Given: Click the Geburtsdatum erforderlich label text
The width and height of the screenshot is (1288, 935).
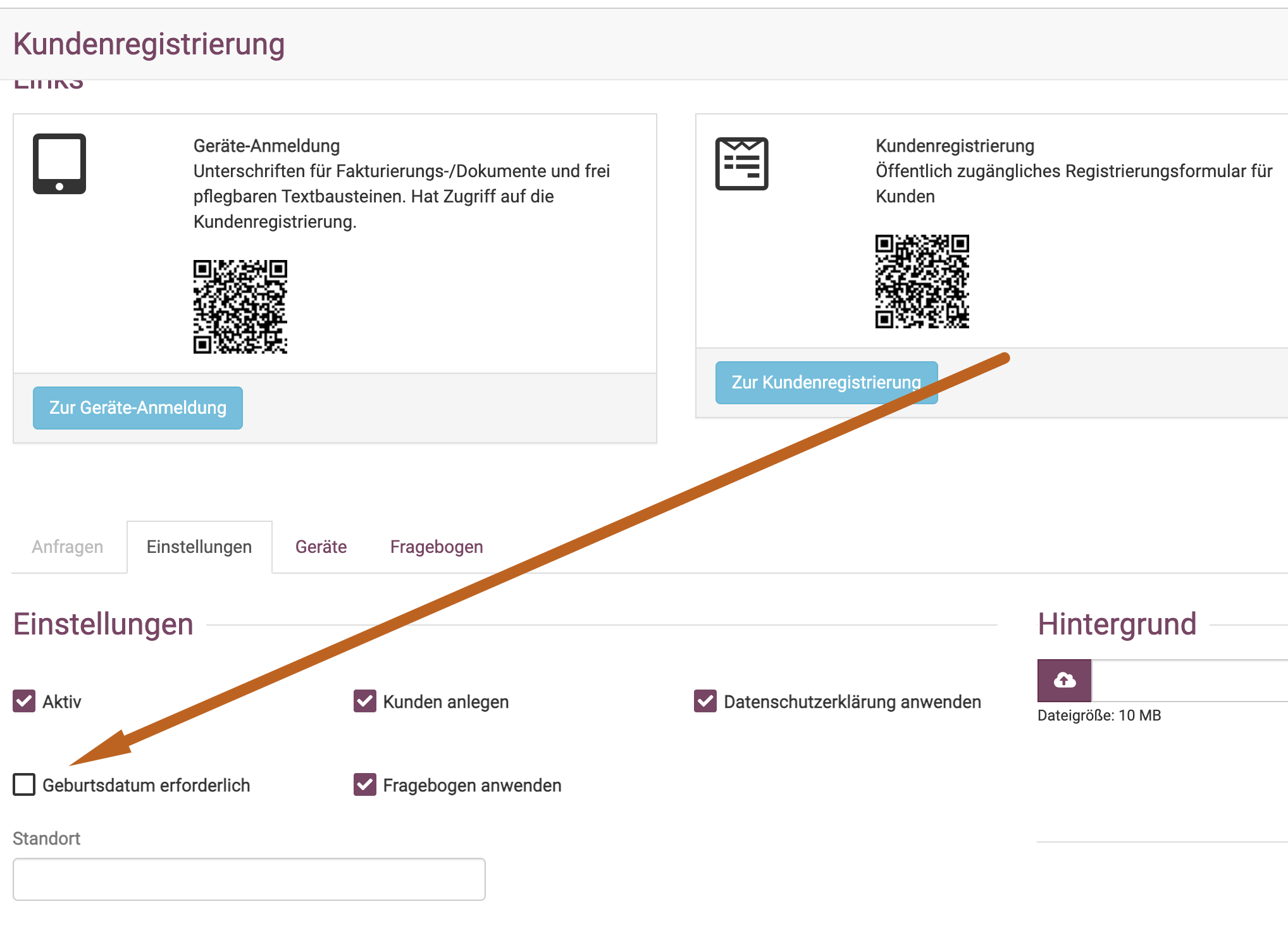Looking at the screenshot, I should click(x=146, y=785).
